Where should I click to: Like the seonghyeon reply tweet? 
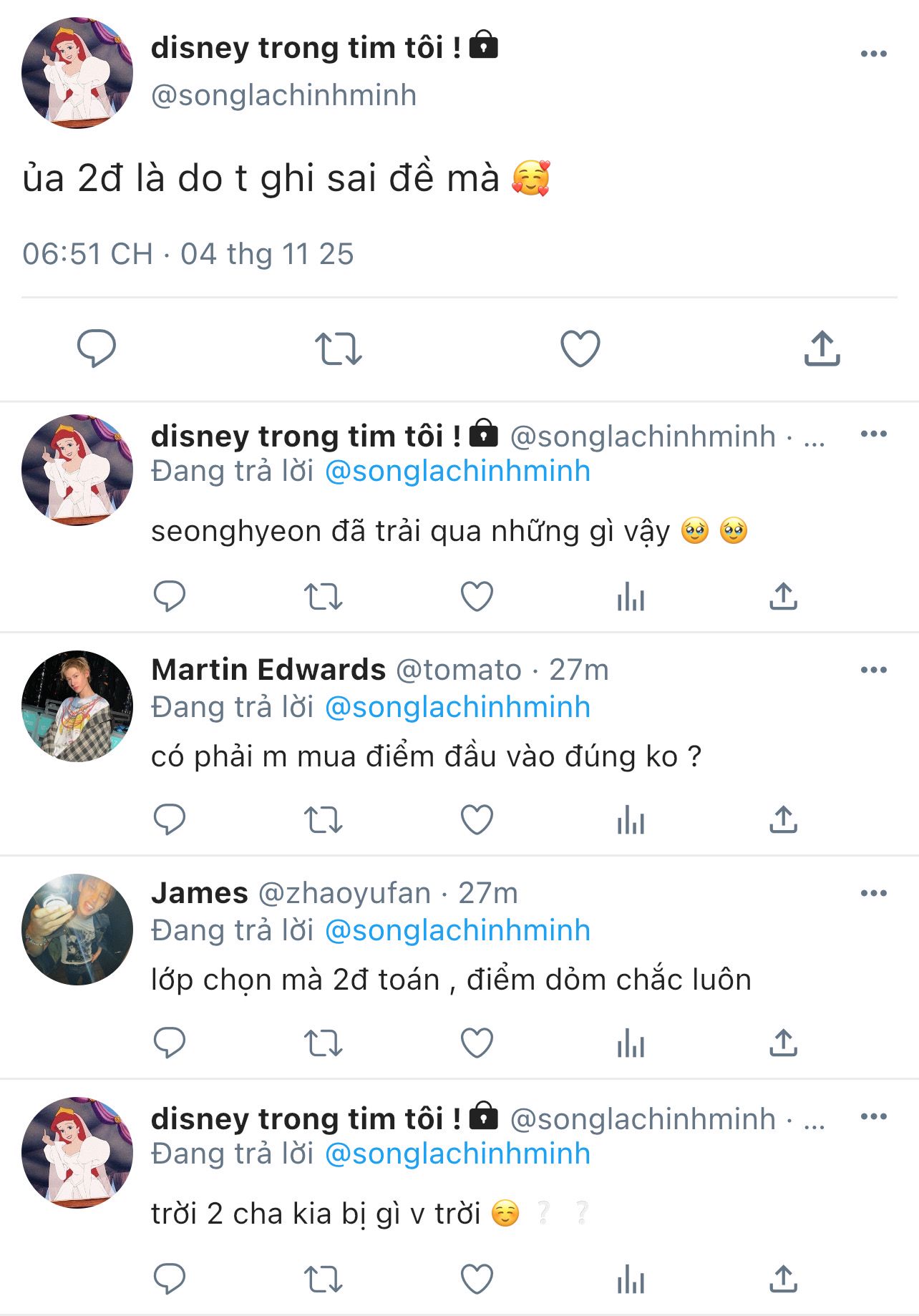point(477,597)
